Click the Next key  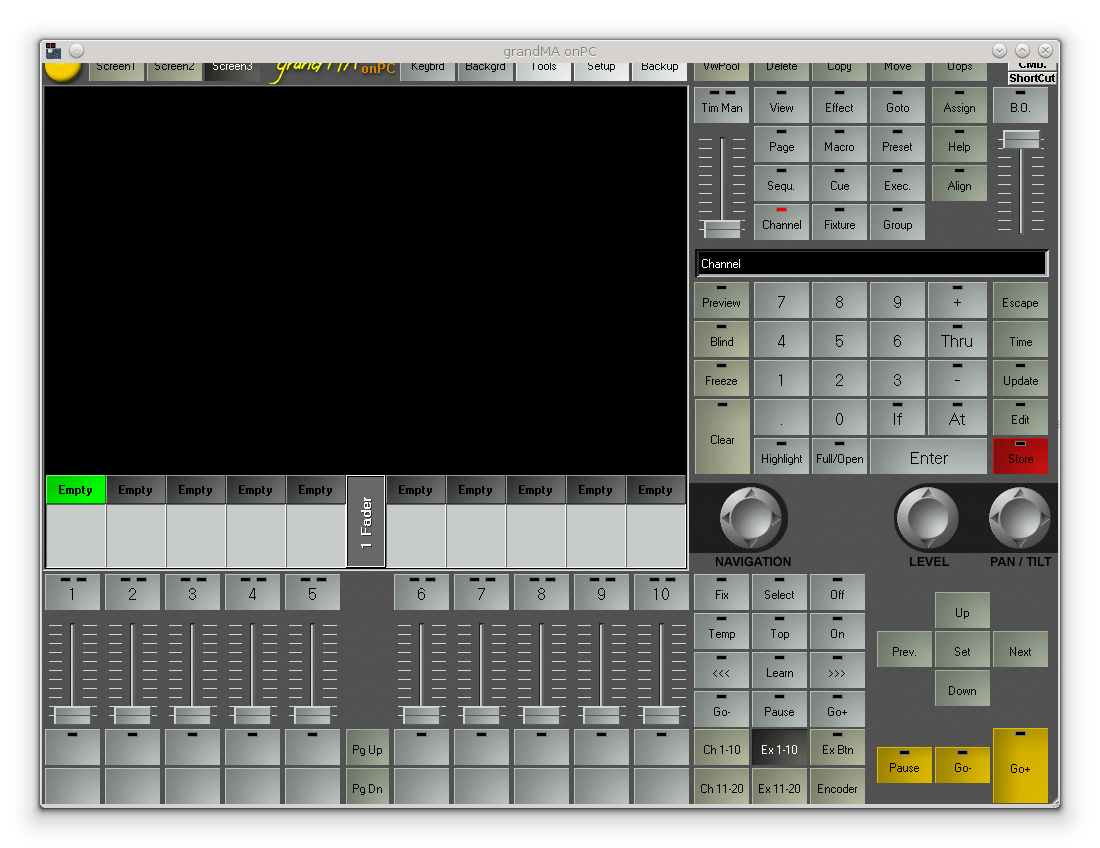1020,650
